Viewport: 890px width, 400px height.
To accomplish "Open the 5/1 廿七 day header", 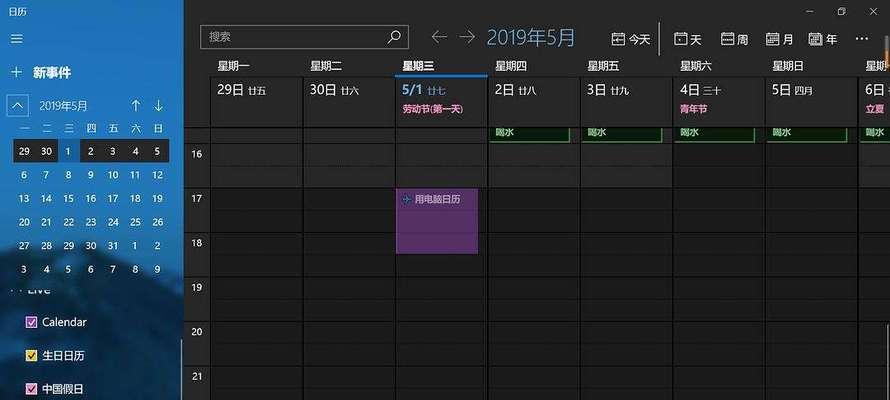I will 424,90.
